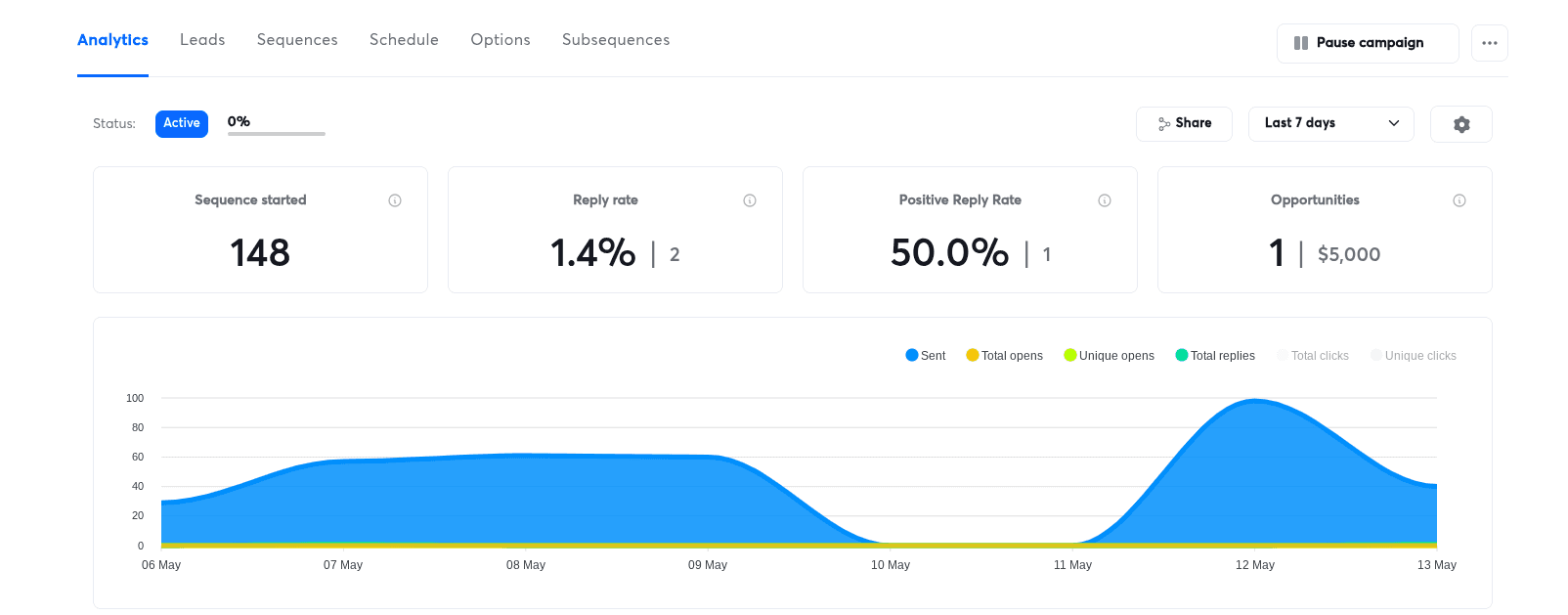Click the Pause campaign button
Viewport: 1568px width, 615px height.
tap(1368, 43)
